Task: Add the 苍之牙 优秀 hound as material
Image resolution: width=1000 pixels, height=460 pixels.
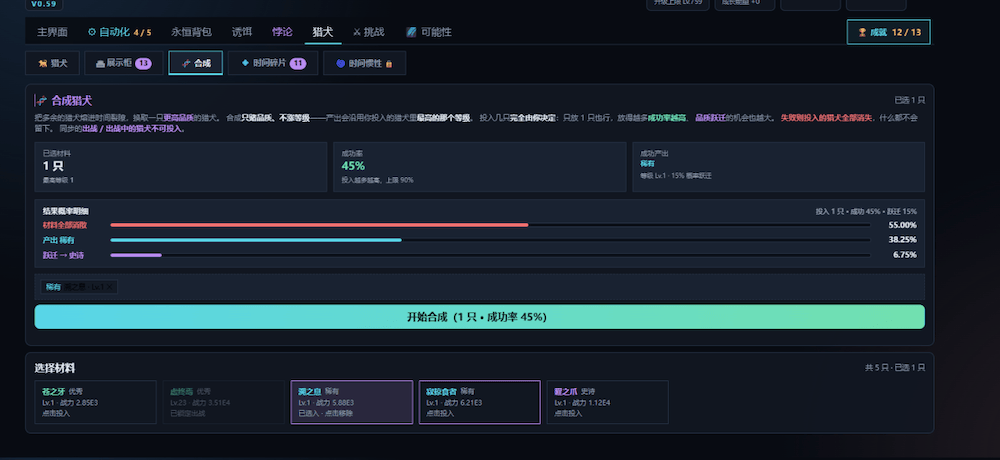Action: pos(96,402)
